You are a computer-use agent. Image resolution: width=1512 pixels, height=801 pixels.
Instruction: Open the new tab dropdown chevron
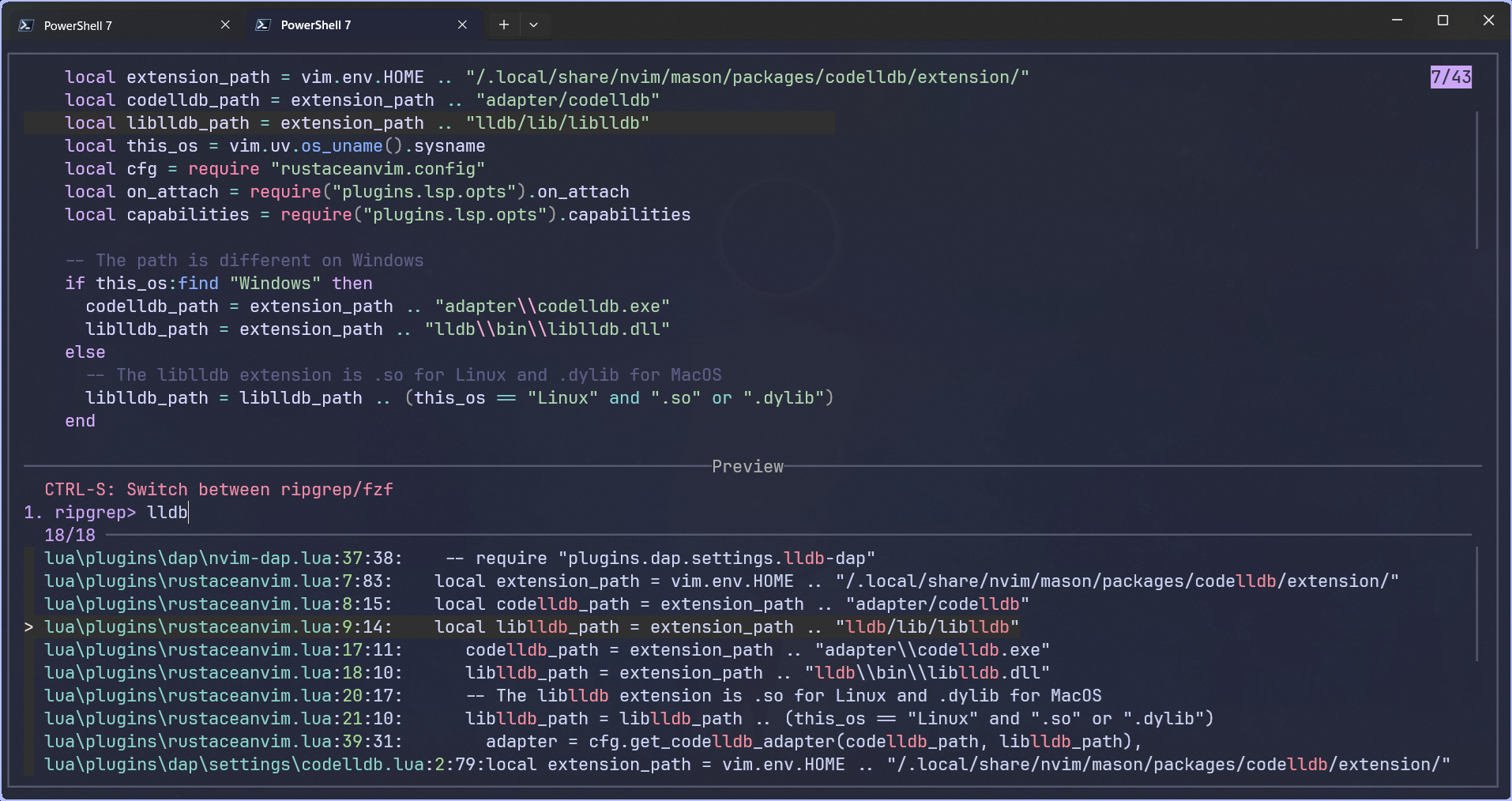[534, 24]
